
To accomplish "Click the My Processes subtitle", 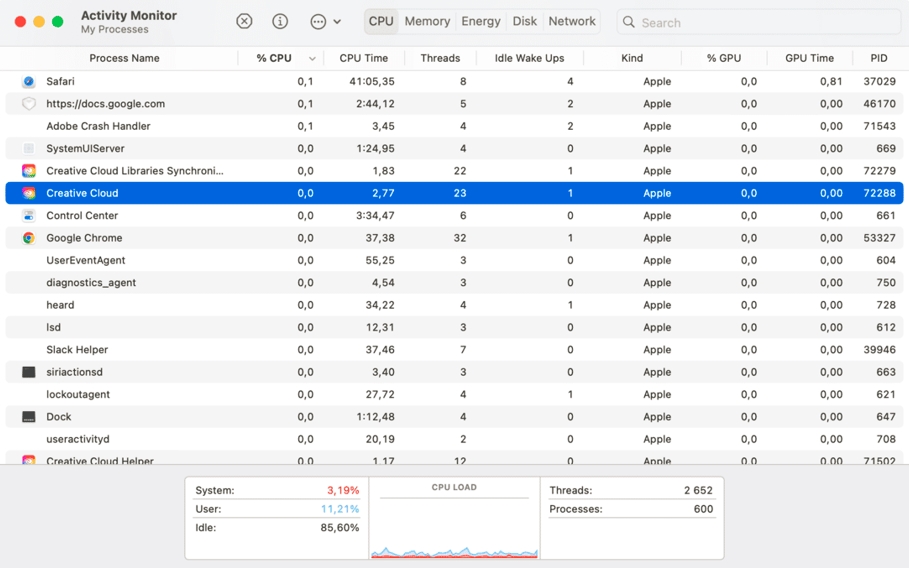I will click(114, 30).
